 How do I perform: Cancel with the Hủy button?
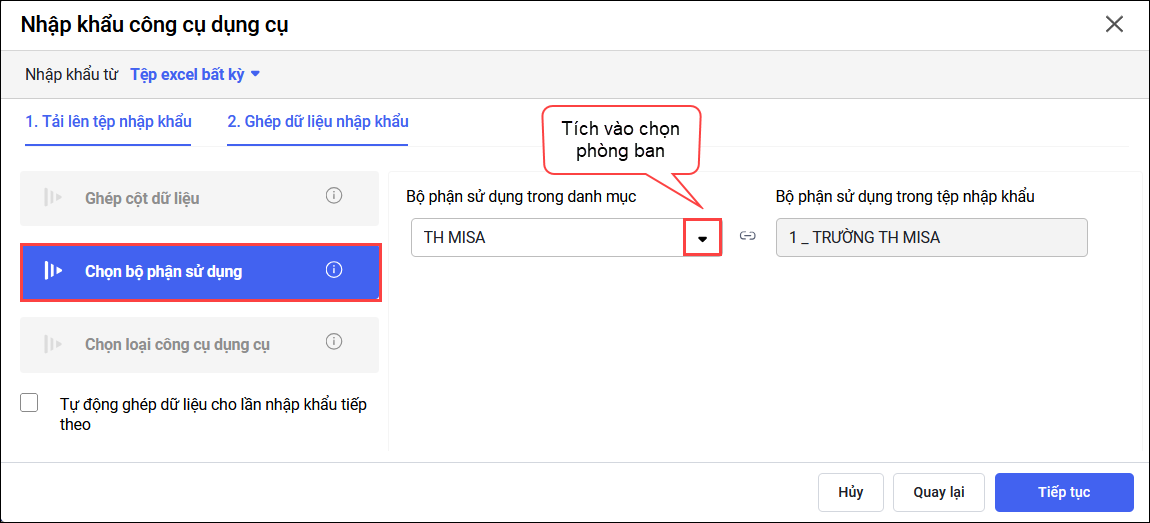[x=851, y=492]
